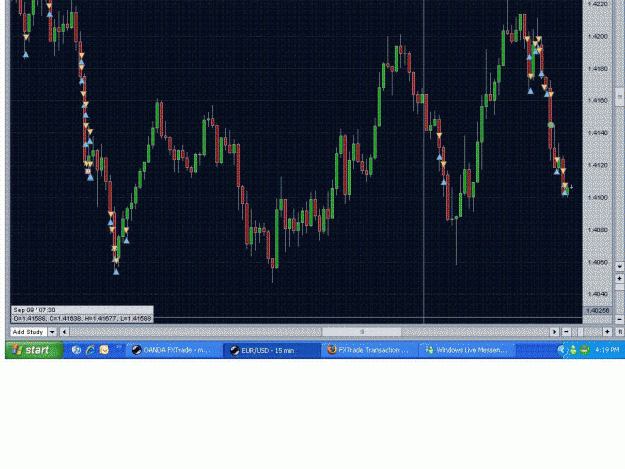This screenshot has height=469, width=625.
Task: Click the red square trade marker near 1.4120
Action: click(x=88, y=171)
